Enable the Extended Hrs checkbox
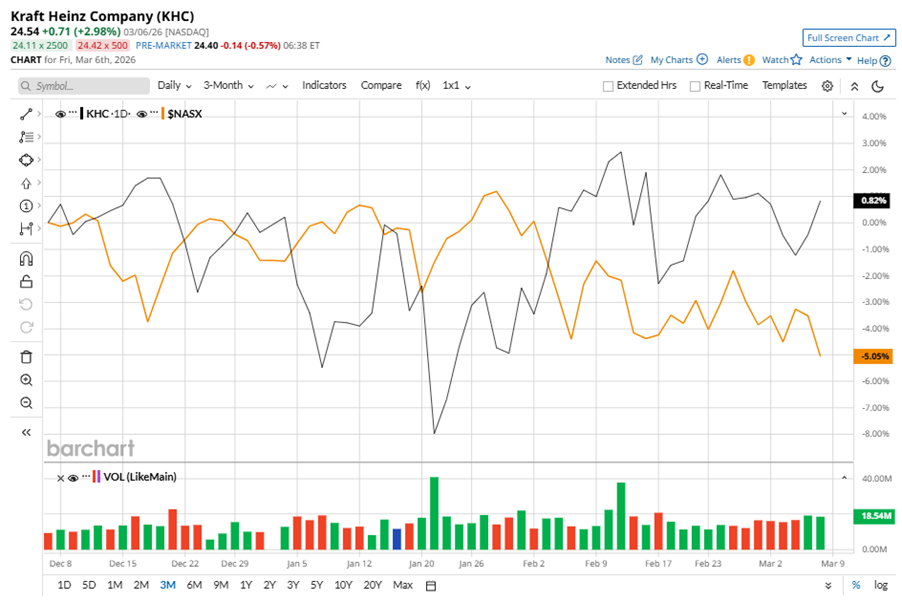Screen dimensions: 902x602 (608, 86)
